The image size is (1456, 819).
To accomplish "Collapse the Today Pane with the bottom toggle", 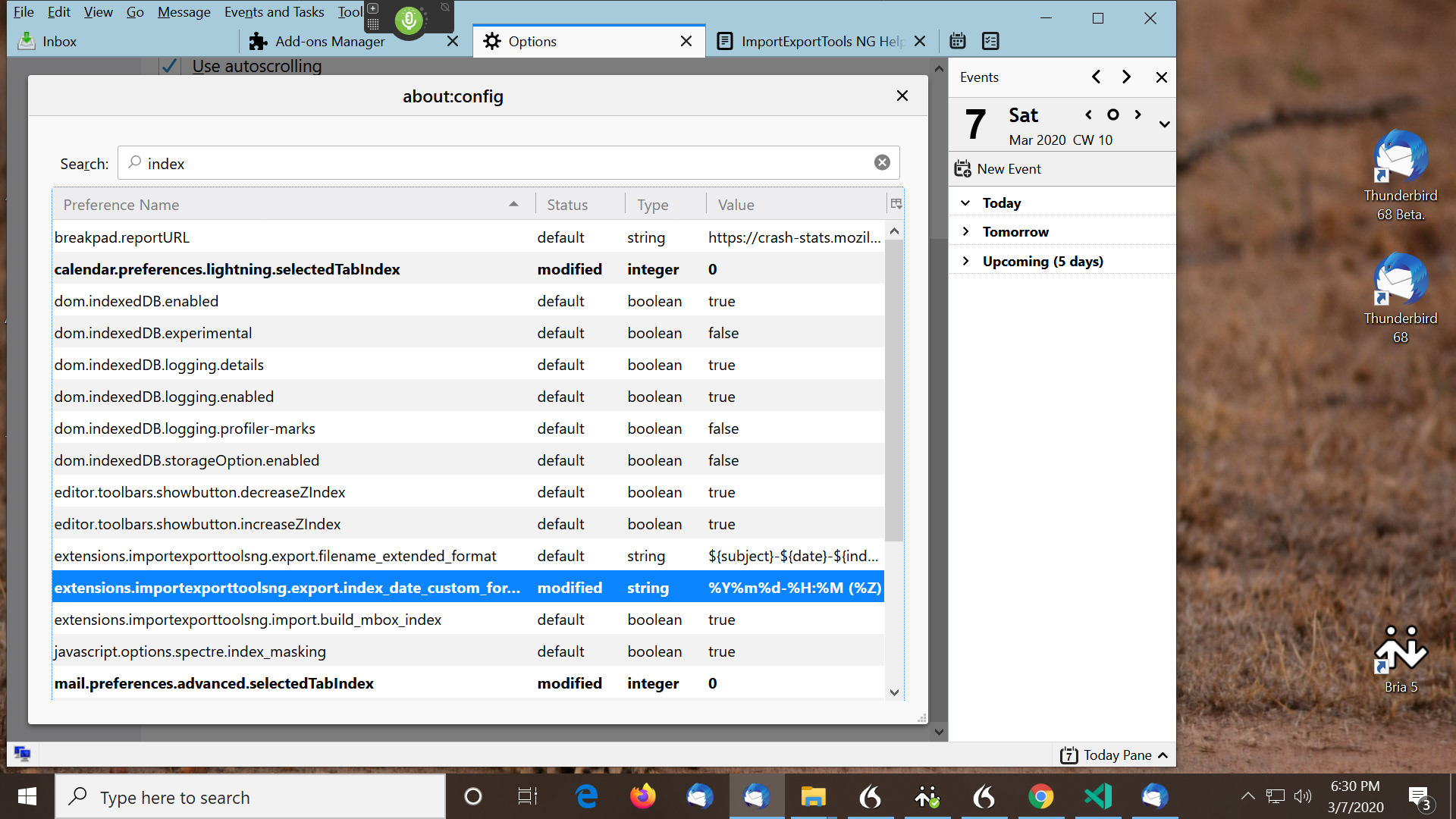I will 1163,755.
